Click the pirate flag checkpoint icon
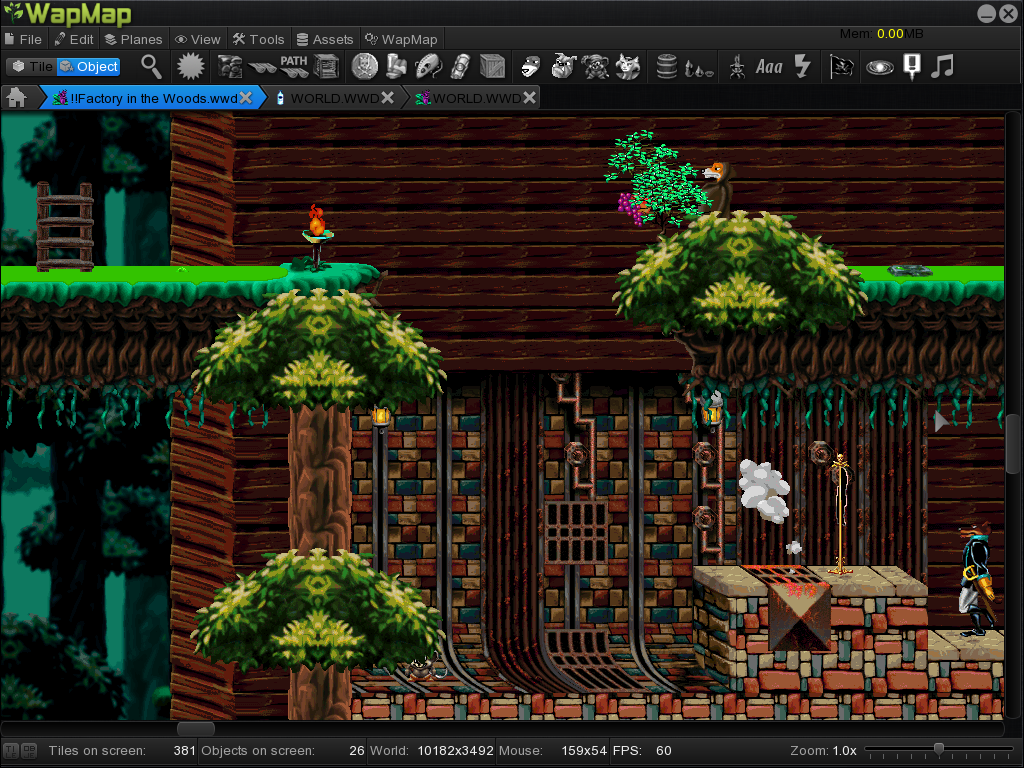1024x768 pixels. [841, 67]
